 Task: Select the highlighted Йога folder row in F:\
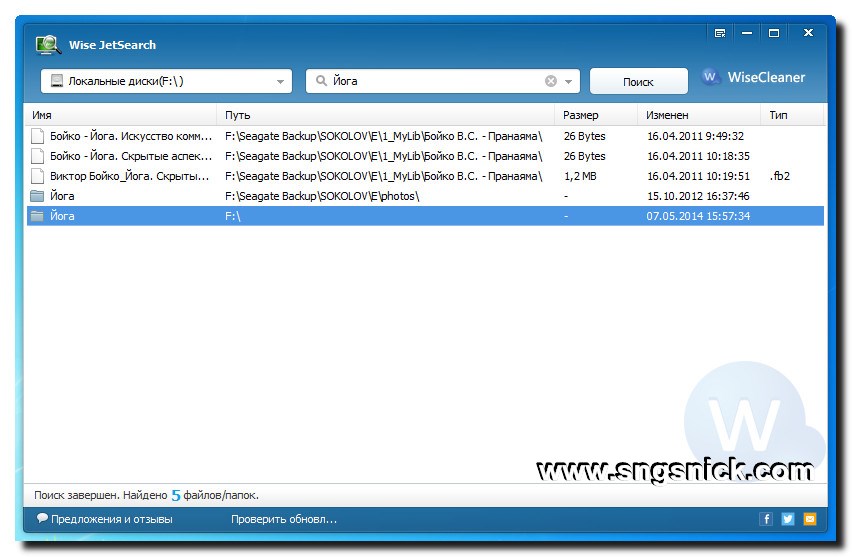click(x=425, y=216)
